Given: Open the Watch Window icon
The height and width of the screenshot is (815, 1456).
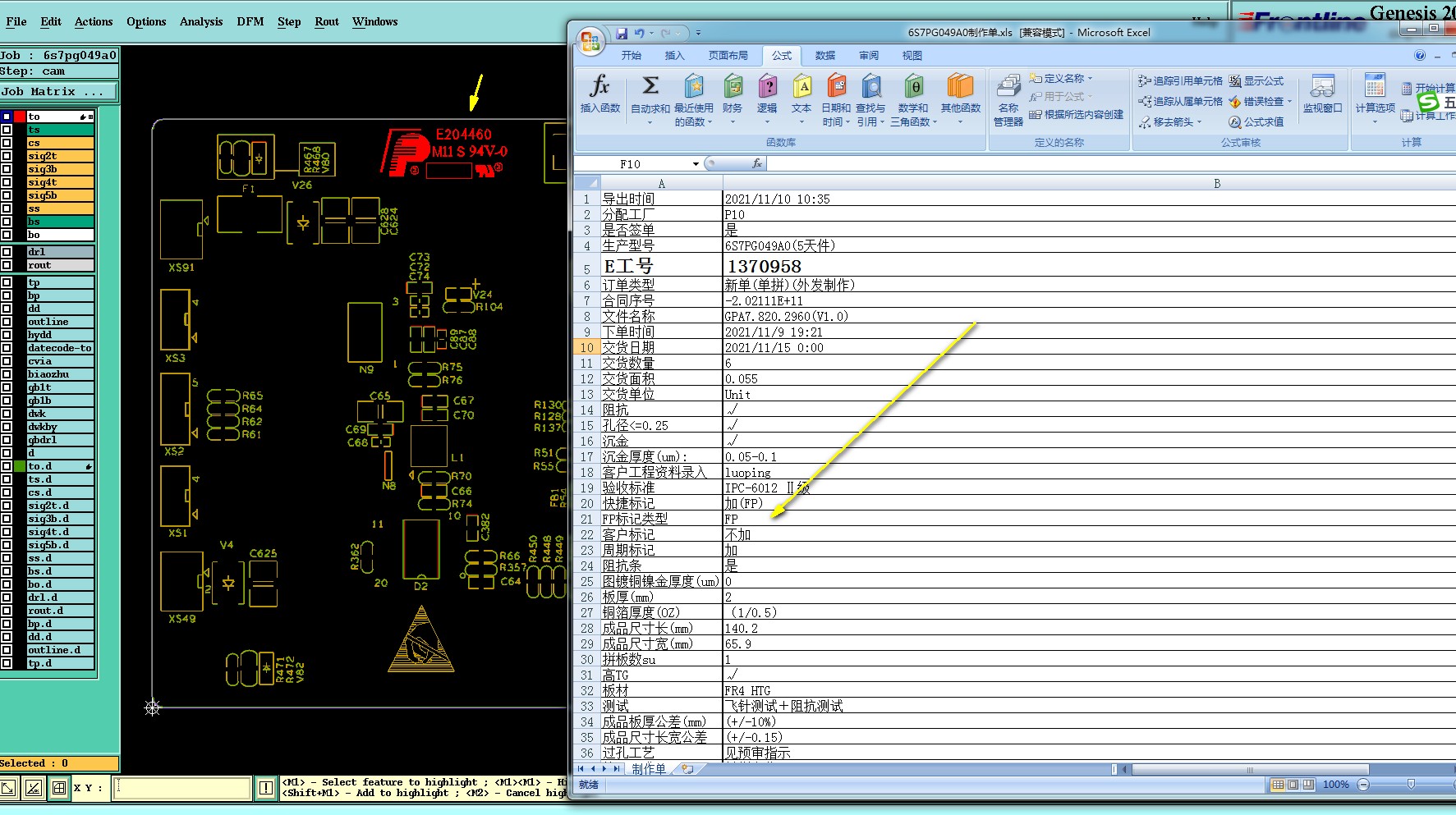Looking at the screenshot, I should (1321, 86).
